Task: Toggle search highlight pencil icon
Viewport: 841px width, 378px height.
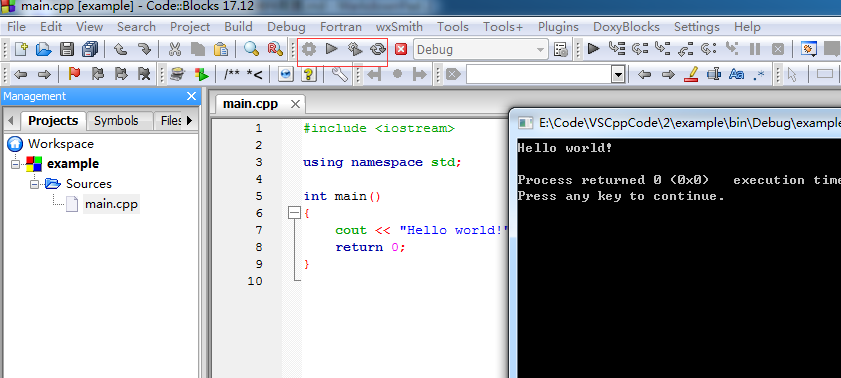Action: (x=691, y=74)
